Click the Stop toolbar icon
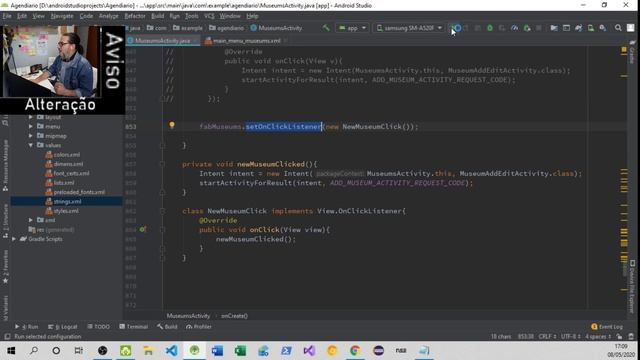 [539, 28]
